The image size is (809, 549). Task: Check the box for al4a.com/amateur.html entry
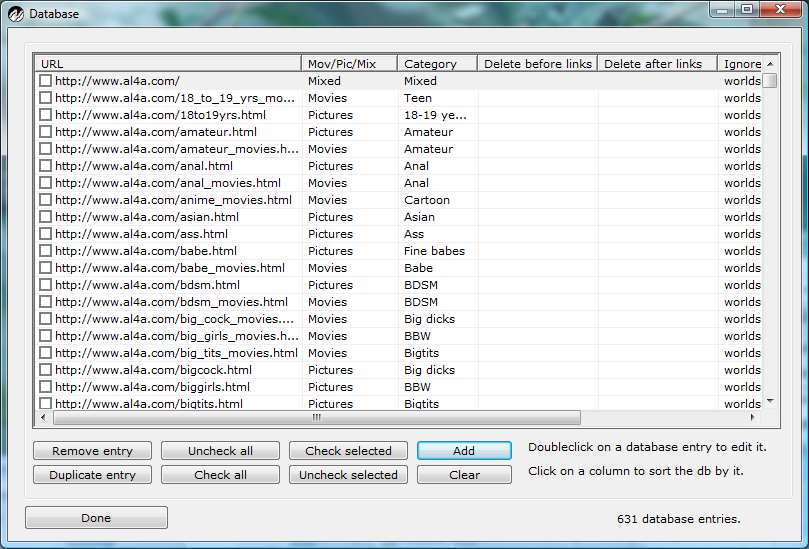45,132
